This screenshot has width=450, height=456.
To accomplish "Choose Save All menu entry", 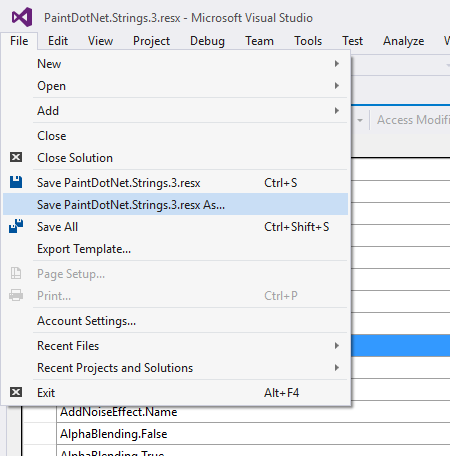I will point(175,227).
